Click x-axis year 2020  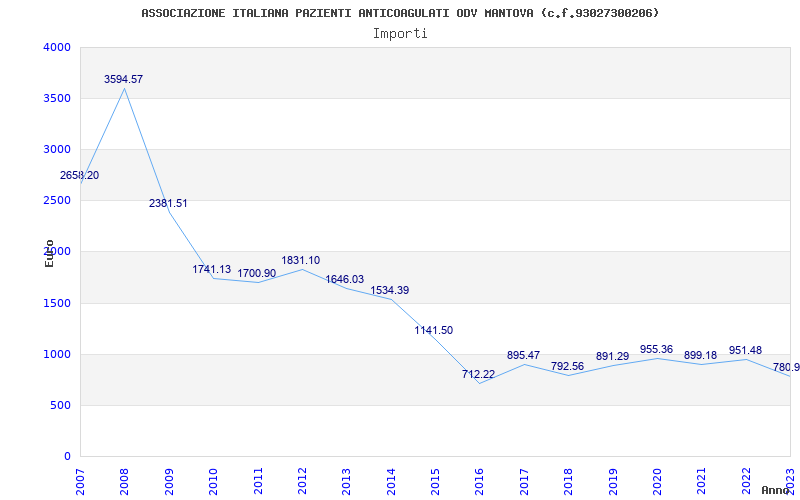[657, 481]
